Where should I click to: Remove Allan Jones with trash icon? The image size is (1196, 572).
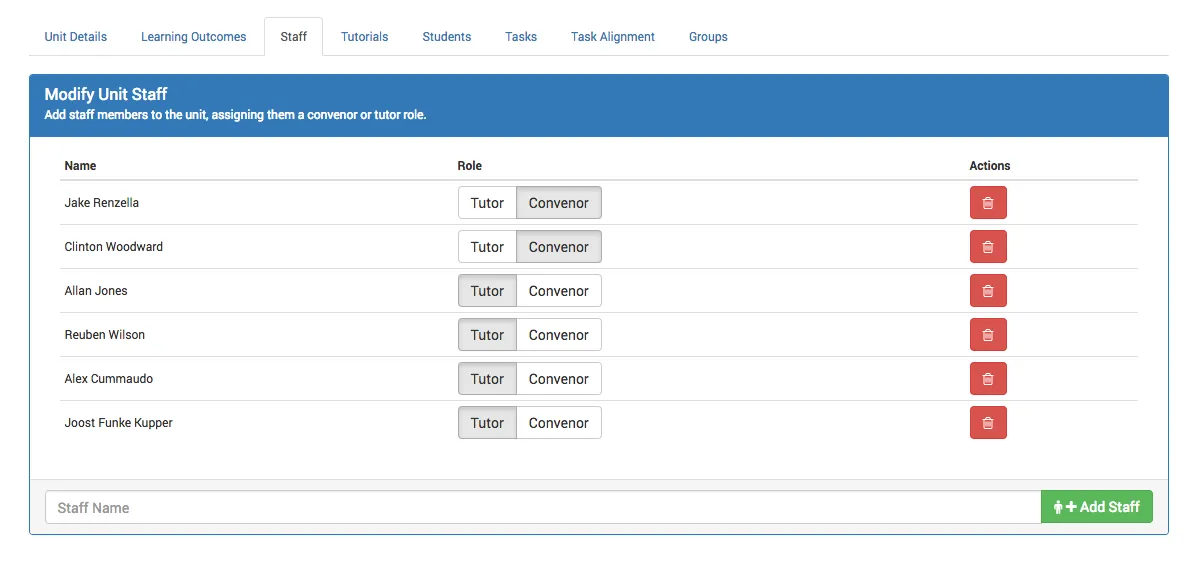point(988,291)
